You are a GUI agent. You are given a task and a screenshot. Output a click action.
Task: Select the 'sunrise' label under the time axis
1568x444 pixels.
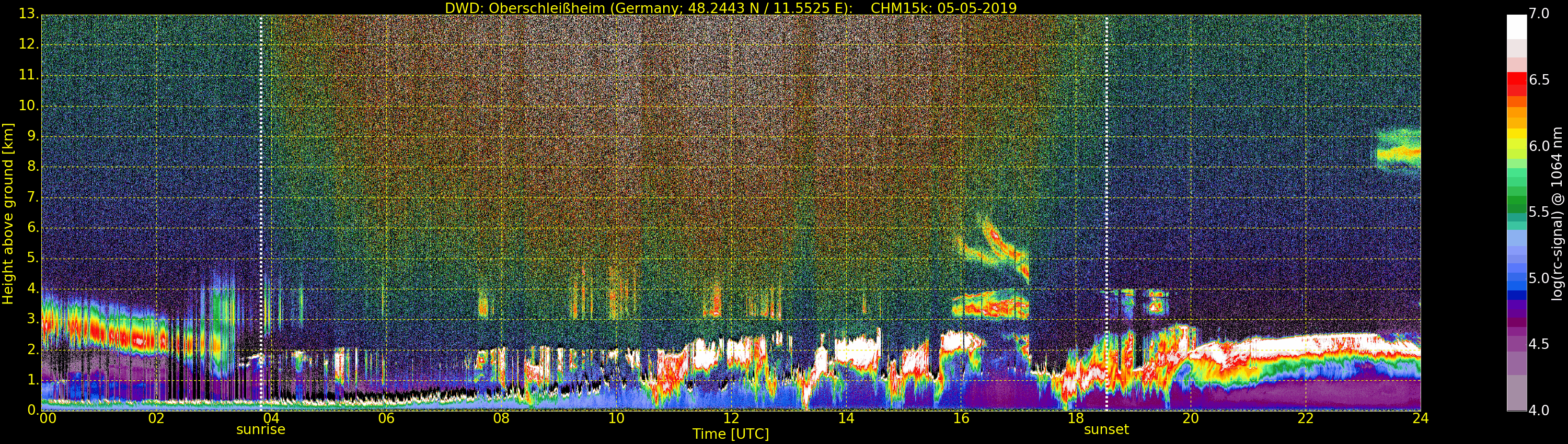pyautogui.click(x=260, y=429)
